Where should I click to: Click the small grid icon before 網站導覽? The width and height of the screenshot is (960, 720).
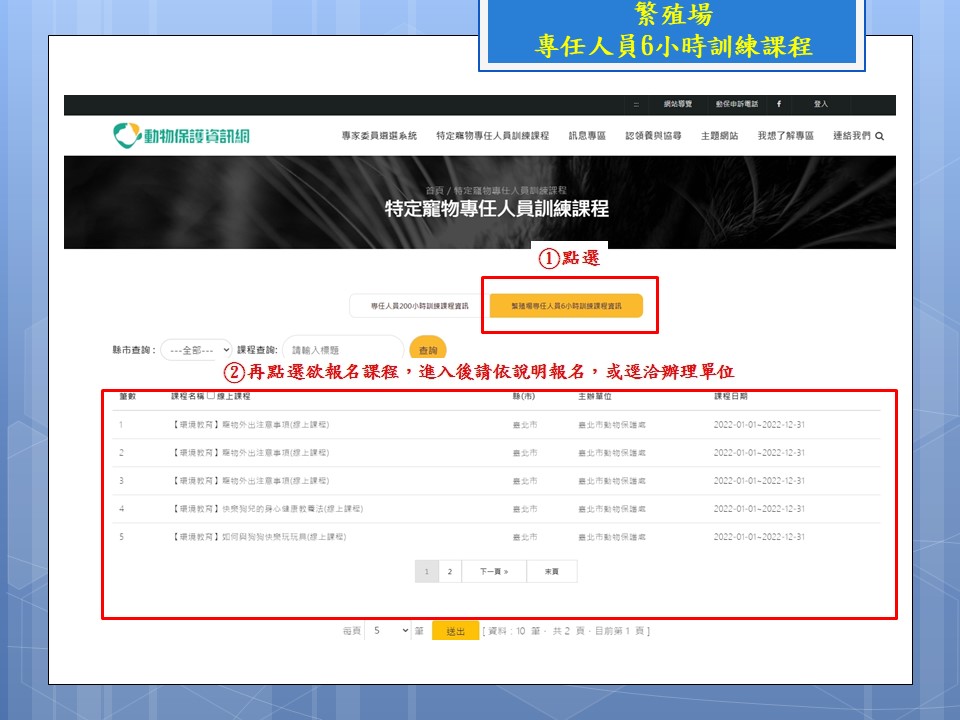pyautogui.click(x=636, y=105)
